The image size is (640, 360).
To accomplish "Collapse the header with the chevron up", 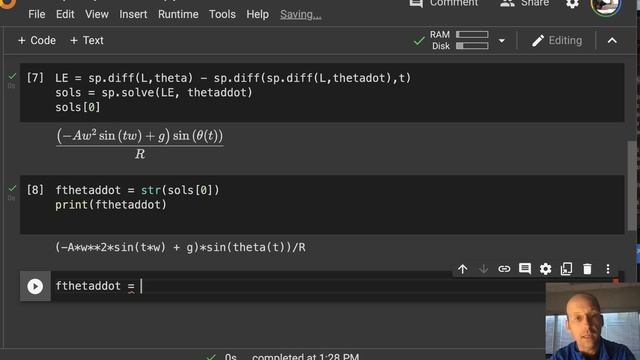I will (612, 41).
